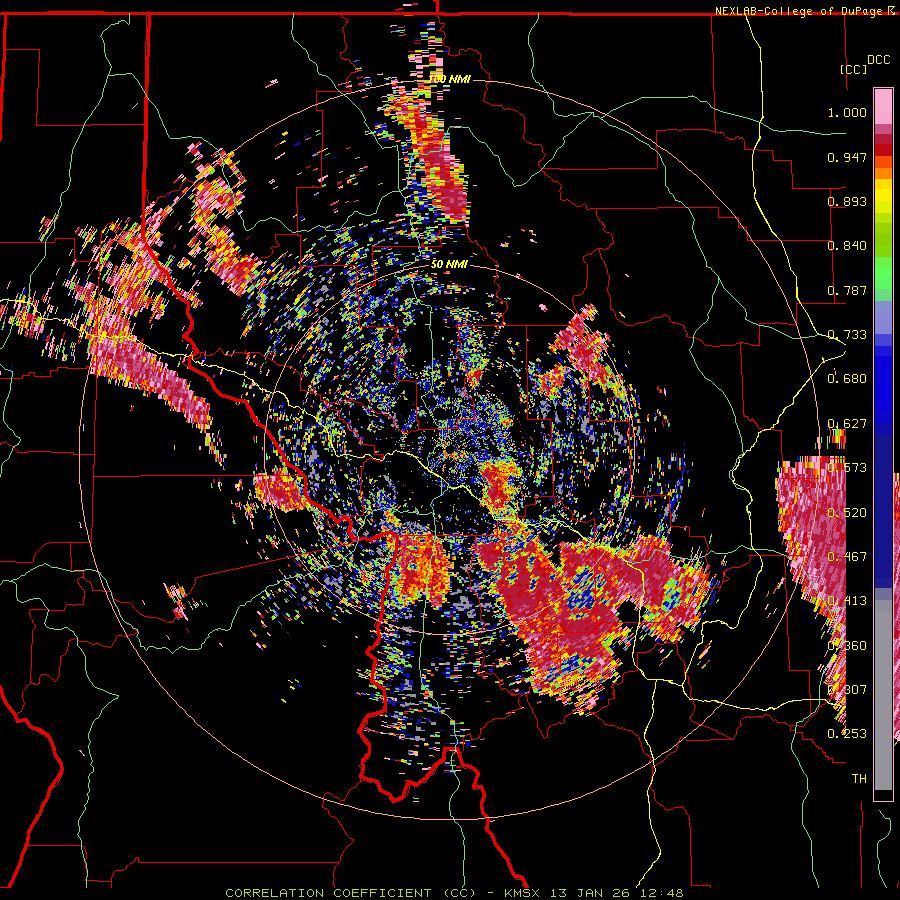Click the 0.893 scale value
Screen dimensions: 900x900
[847, 201]
